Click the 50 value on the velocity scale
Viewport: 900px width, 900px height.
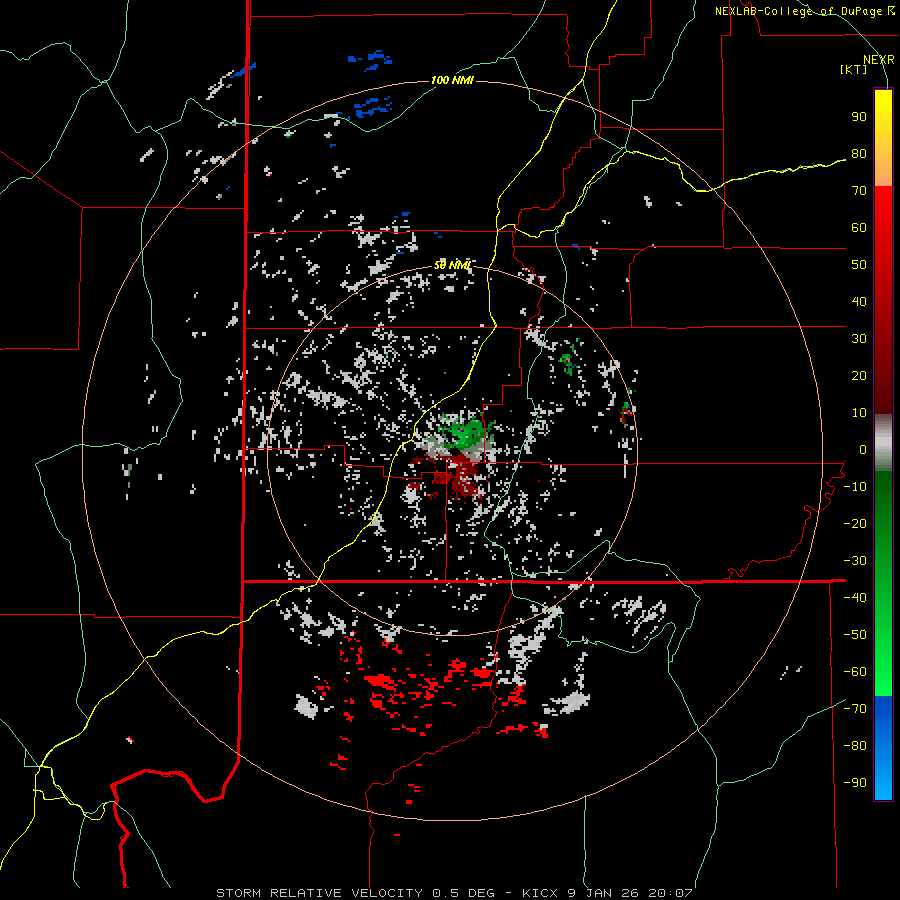859,265
